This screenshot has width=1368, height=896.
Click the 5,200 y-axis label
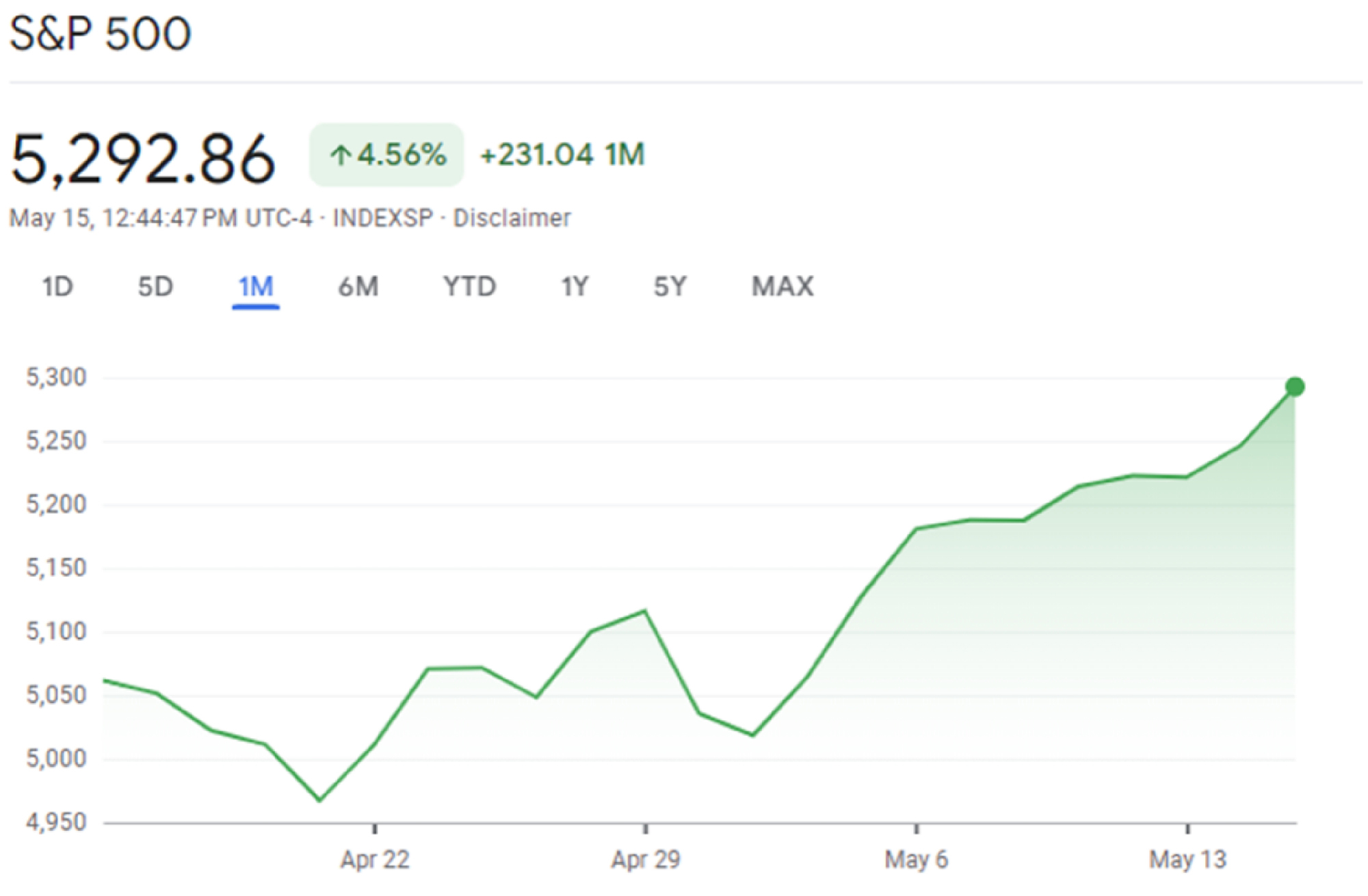(57, 505)
